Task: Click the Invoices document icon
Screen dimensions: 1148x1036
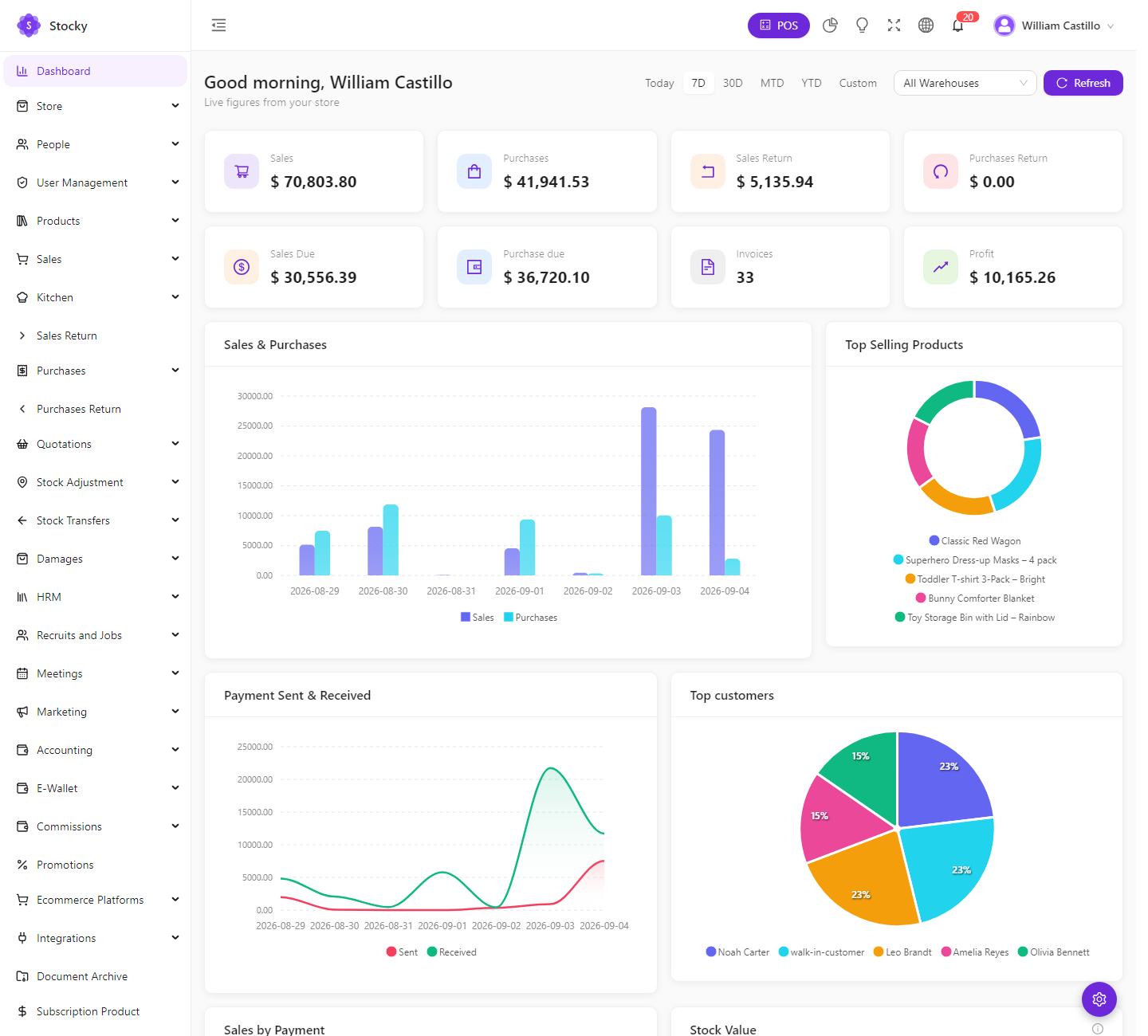Action: click(707, 267)
